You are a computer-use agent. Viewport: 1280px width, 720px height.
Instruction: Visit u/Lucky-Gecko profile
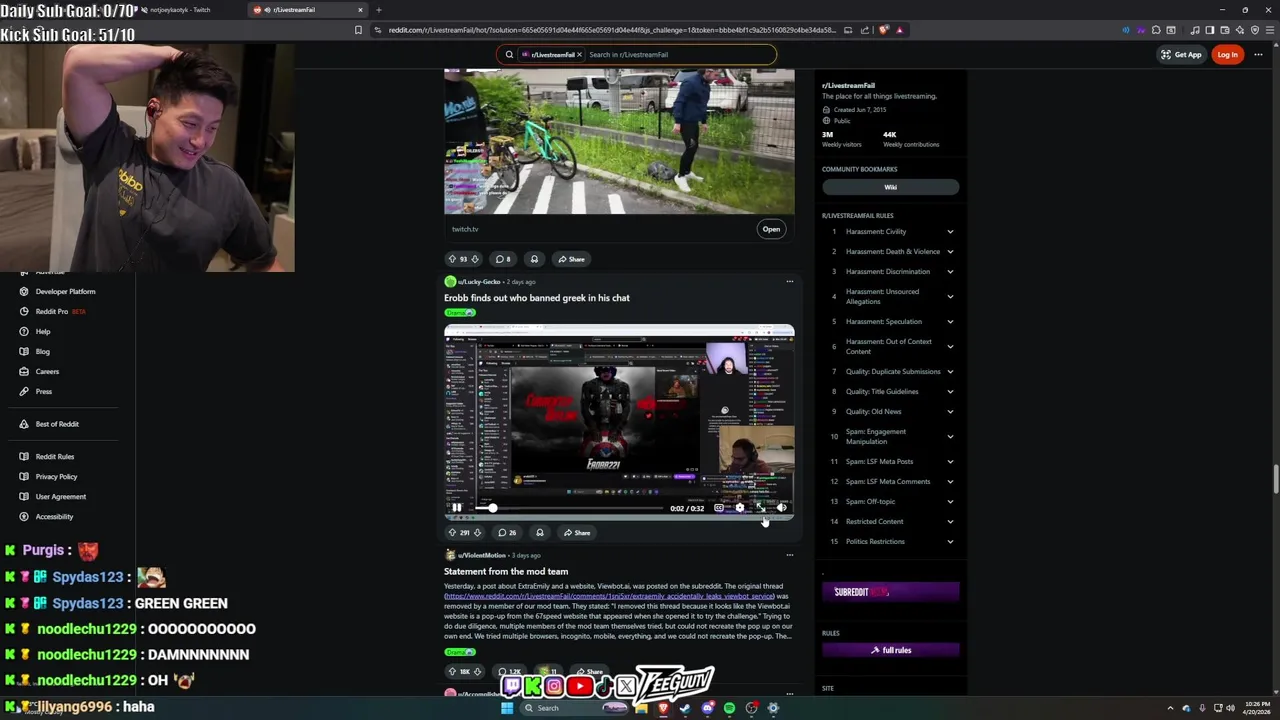[x=479, y=282]
